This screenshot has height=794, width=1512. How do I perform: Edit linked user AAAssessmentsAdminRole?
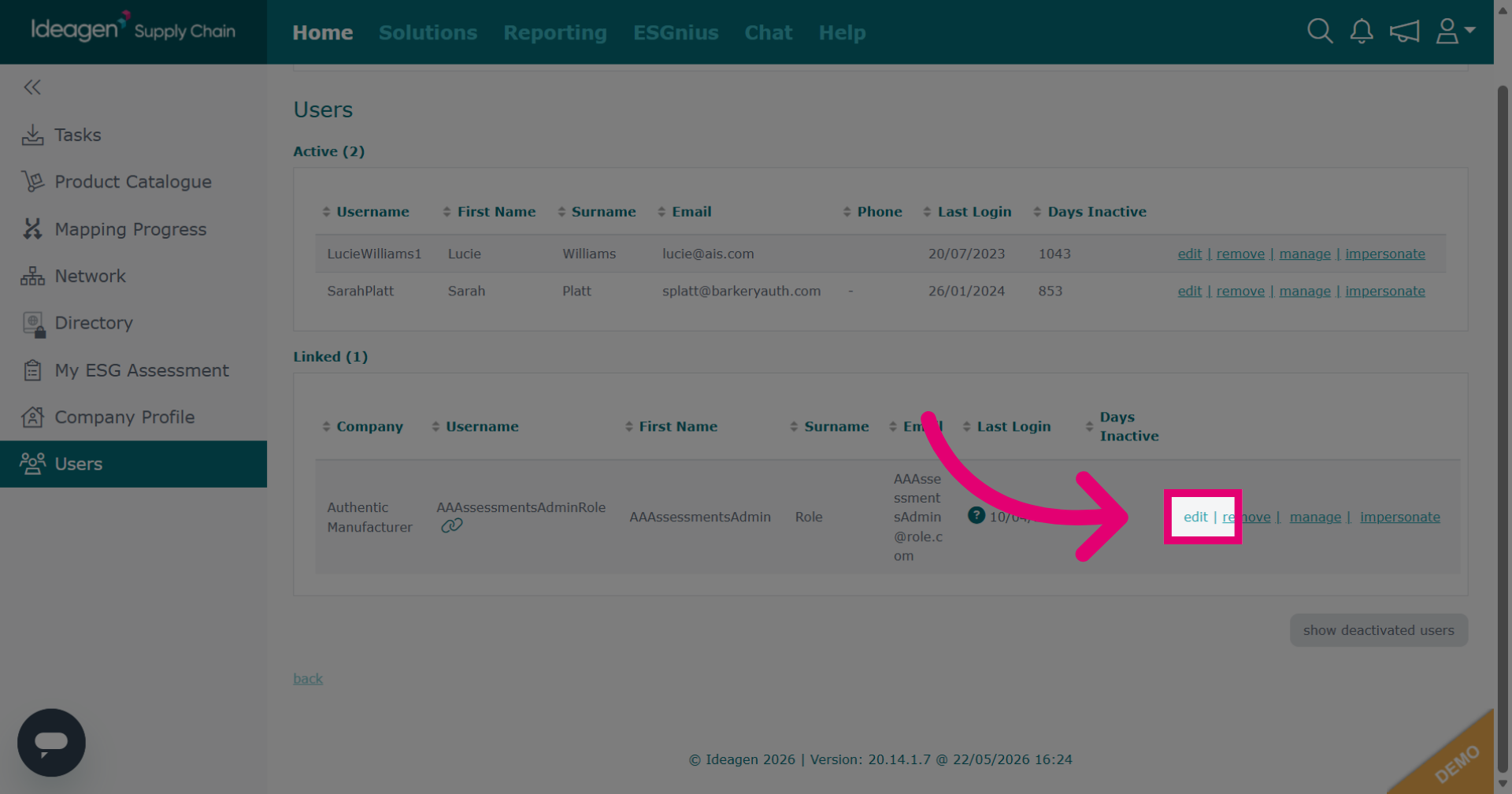(x=1195, y=517)
